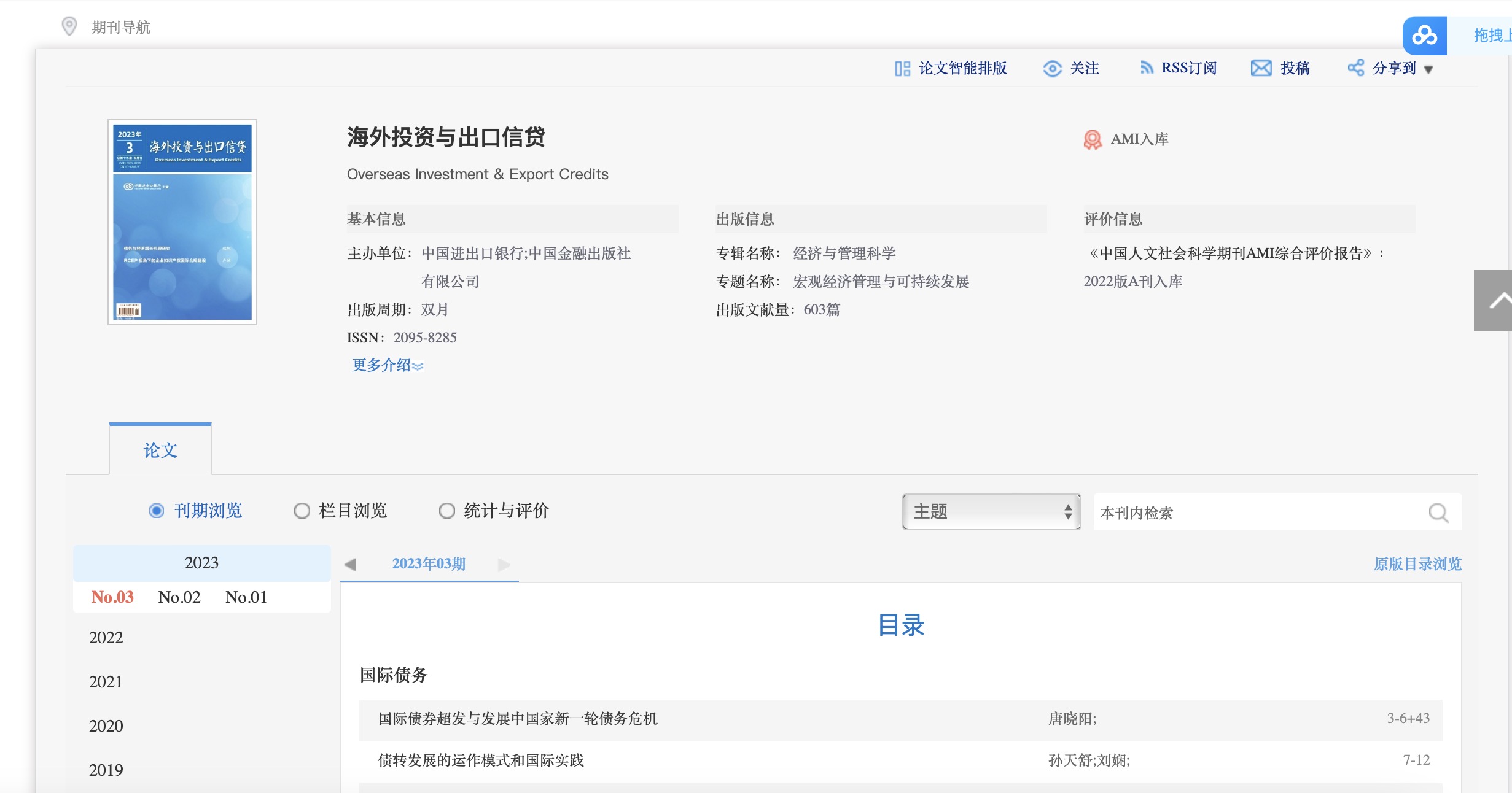Click the share icon for 分享到
The image size is (1512, 793).
click(1355, 68)
